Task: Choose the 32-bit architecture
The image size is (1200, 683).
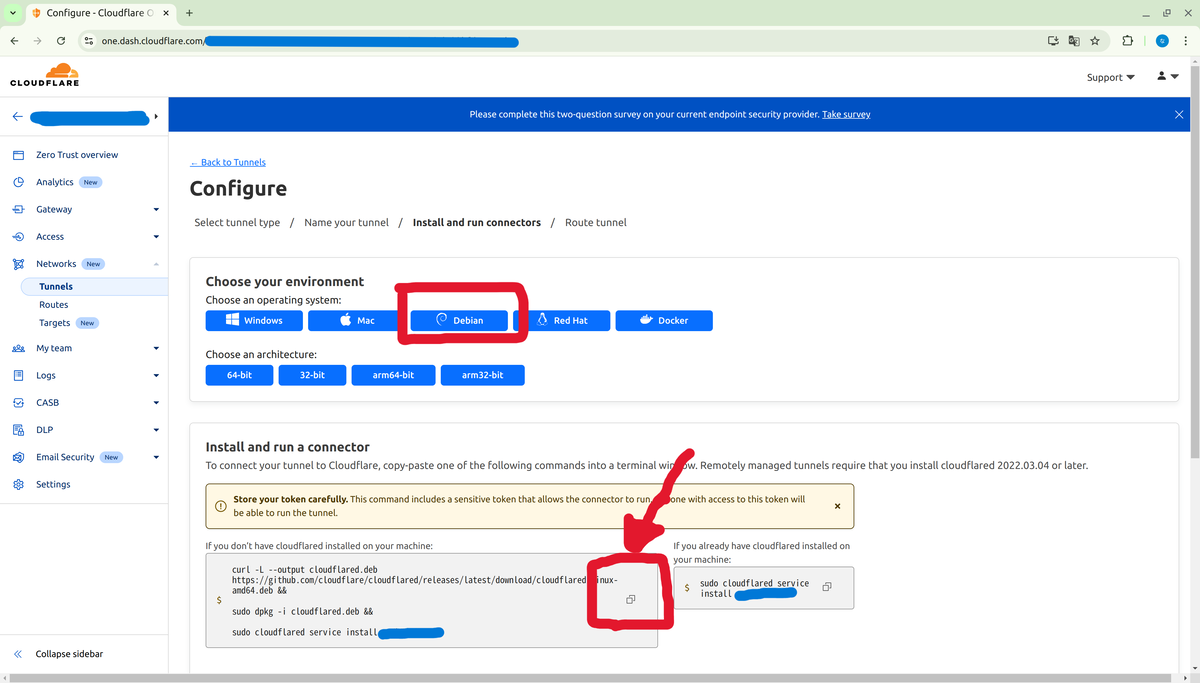Action: (x=312, y=375)
